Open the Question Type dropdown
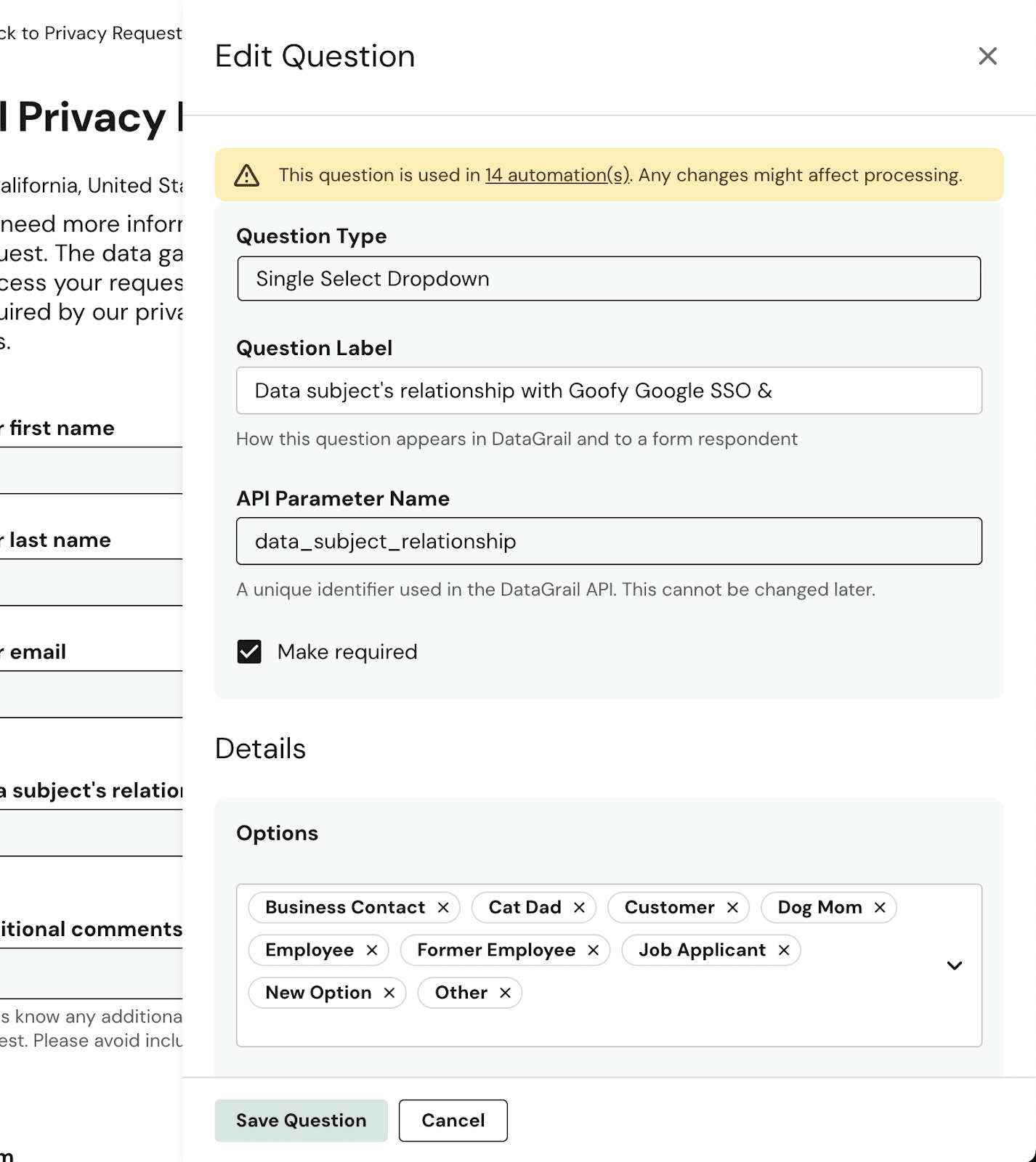 point(609,279)
